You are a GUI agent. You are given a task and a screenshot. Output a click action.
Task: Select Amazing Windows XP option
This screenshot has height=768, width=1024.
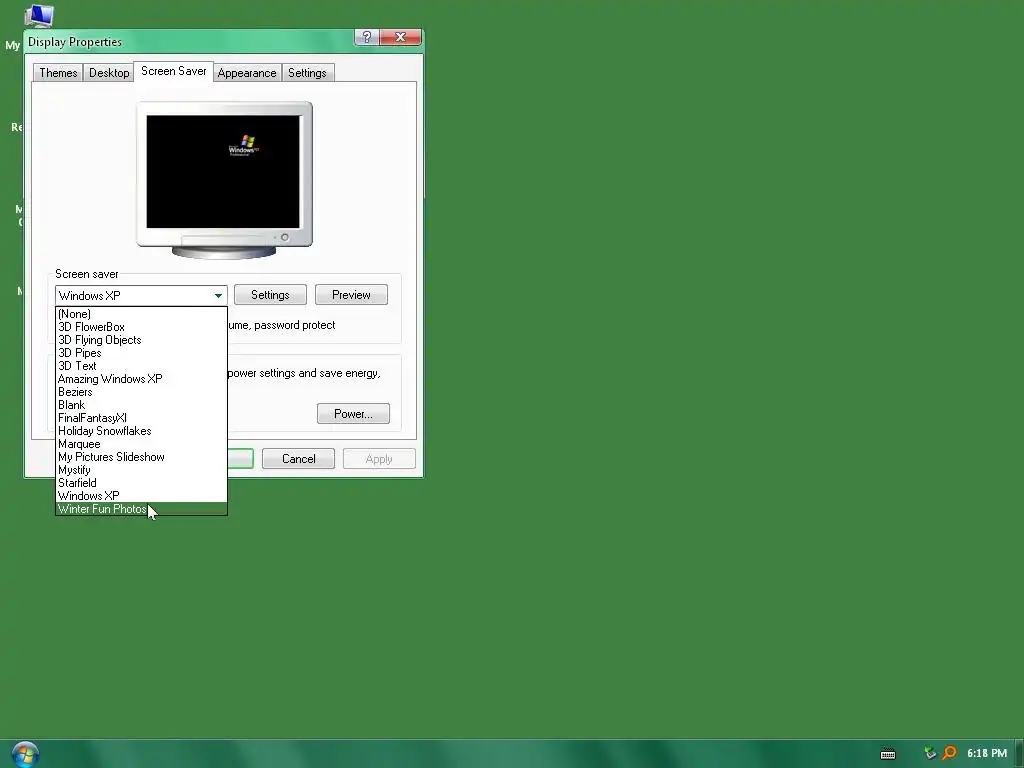(x=141, y=379)
